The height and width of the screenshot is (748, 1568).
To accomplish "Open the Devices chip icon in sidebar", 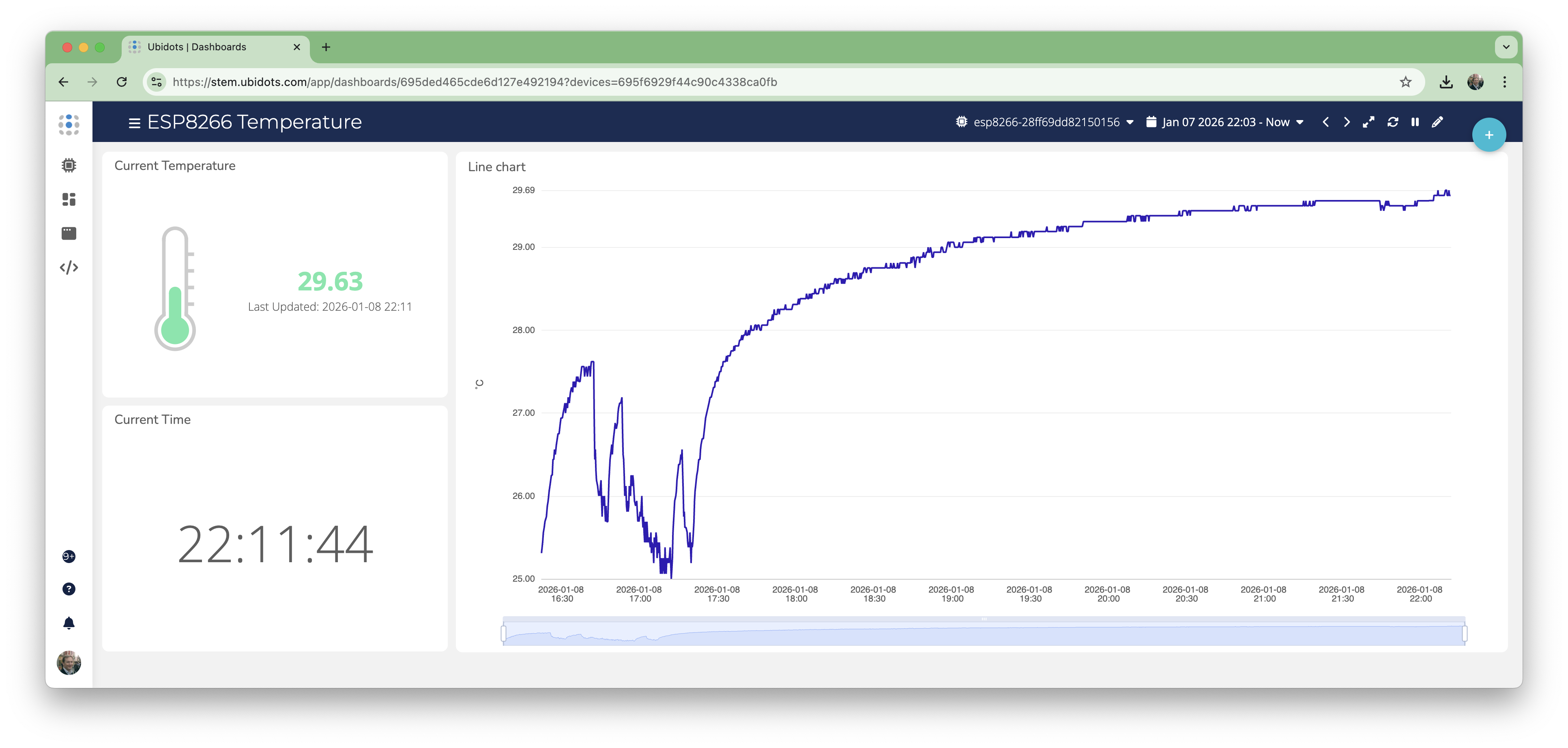I will tap(69, 166).
